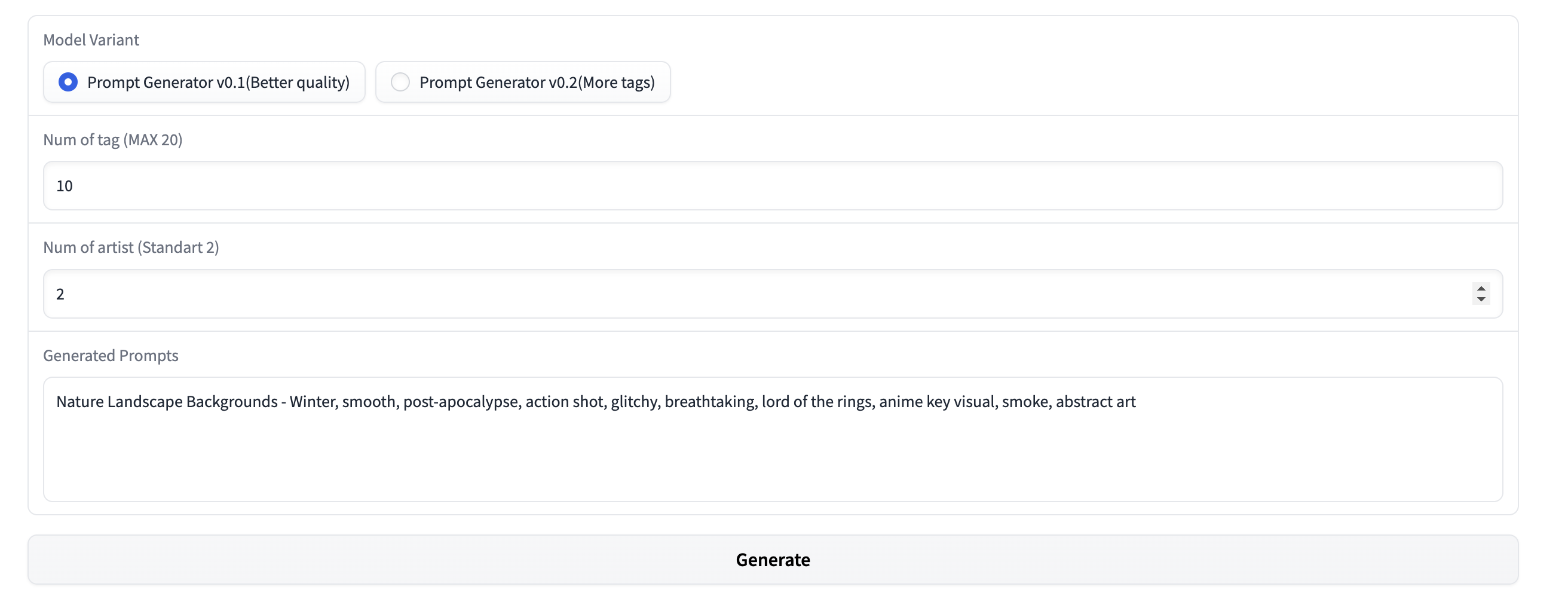The image size is (1568, 605).
Task: Increase number of artists with up arrow
Action: (1481, 288)
